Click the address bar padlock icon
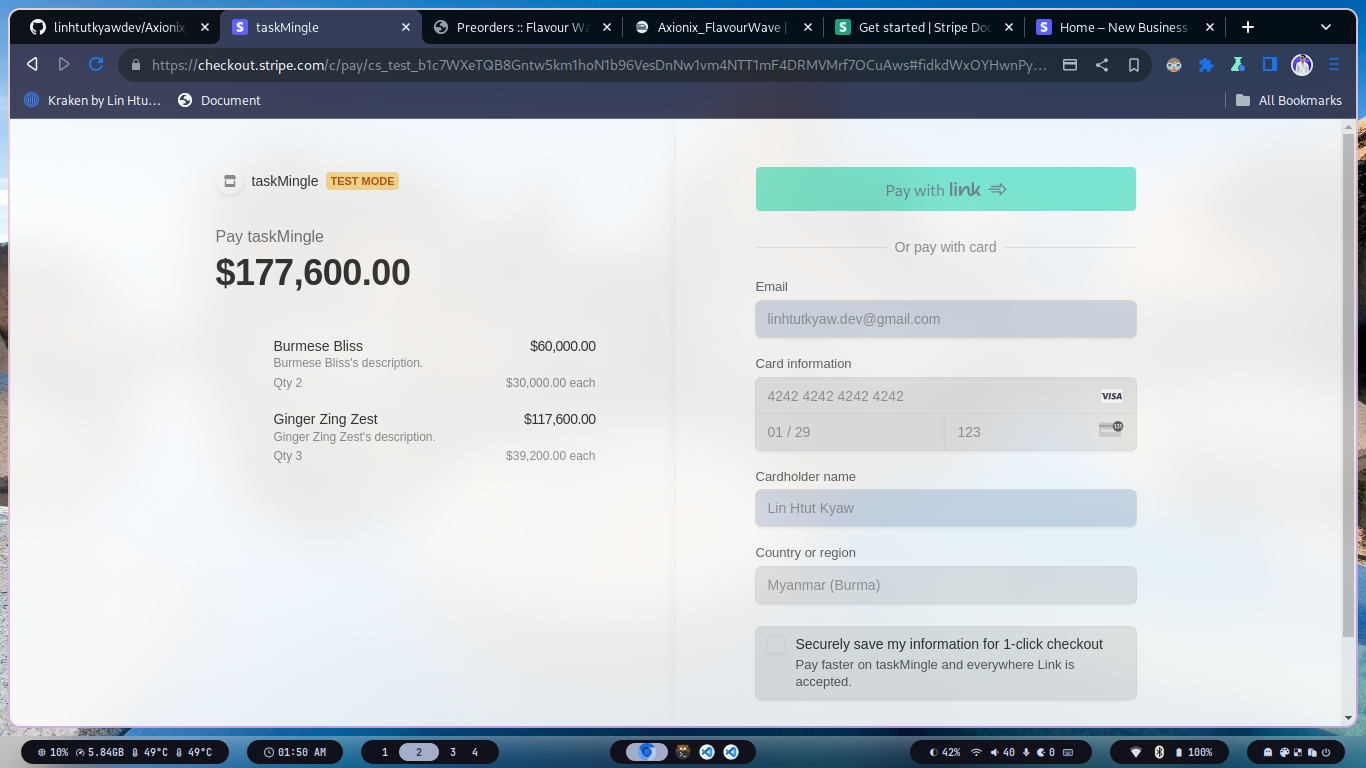The width and height of the screenshot is (1366, 768). point(136,65)
